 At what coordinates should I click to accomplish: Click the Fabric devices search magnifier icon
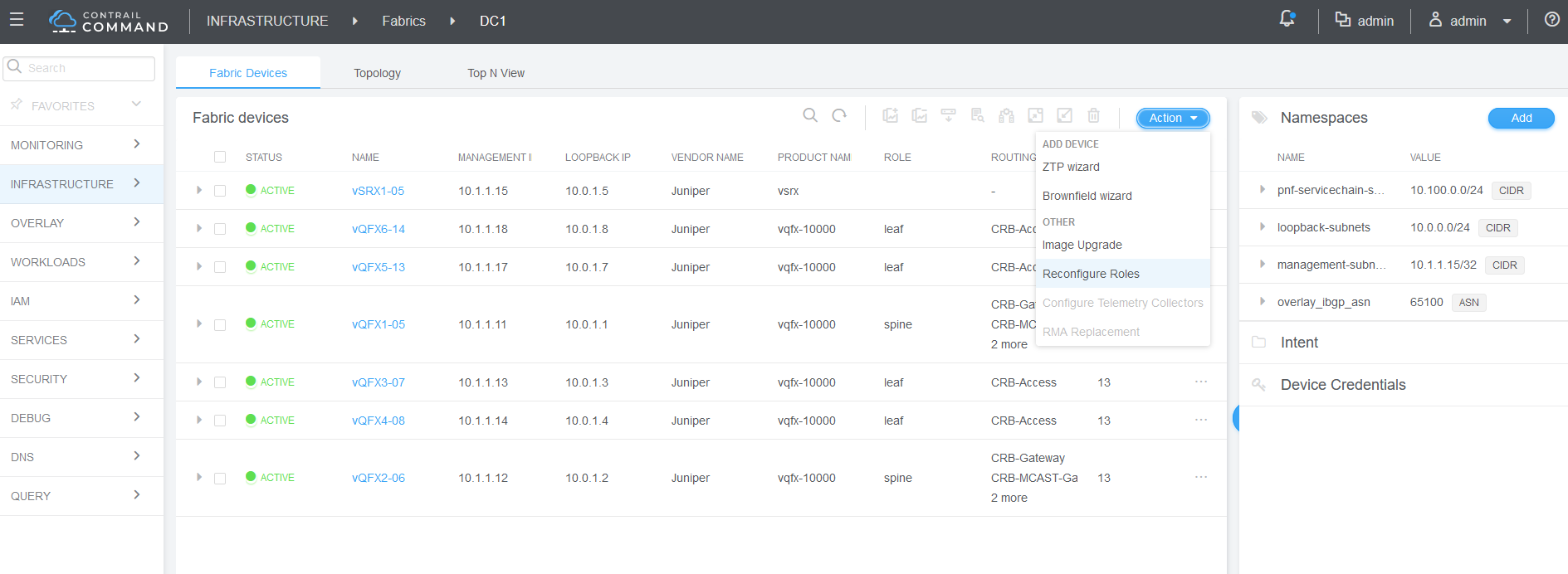click(810, 116)
